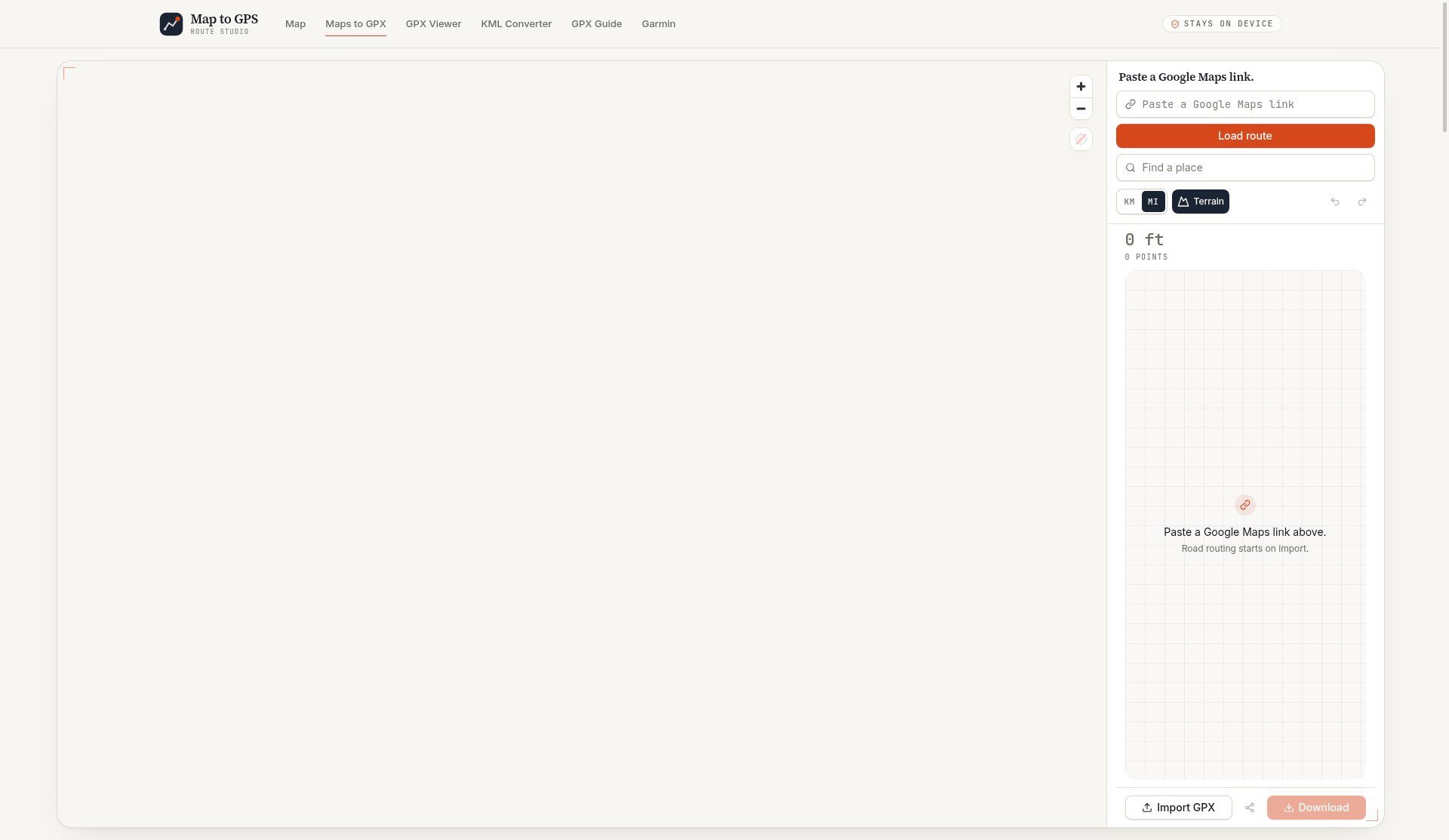Click the Map to GPS logo icon

point(171,24)
